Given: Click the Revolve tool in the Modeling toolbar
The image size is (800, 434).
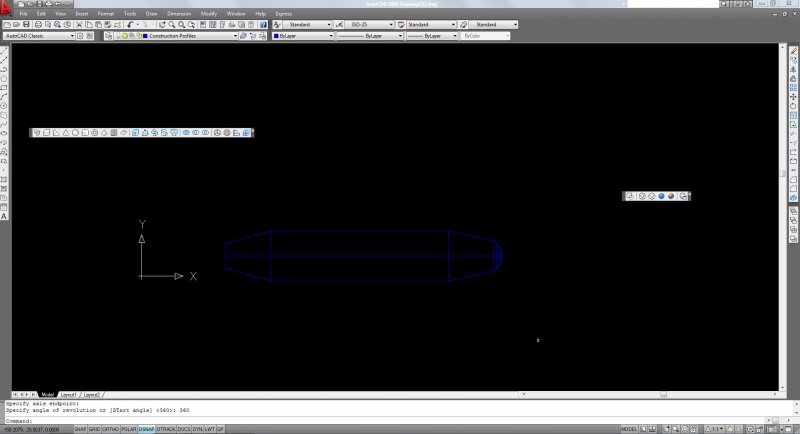Looking at the screenshot, I should point(164,133).
